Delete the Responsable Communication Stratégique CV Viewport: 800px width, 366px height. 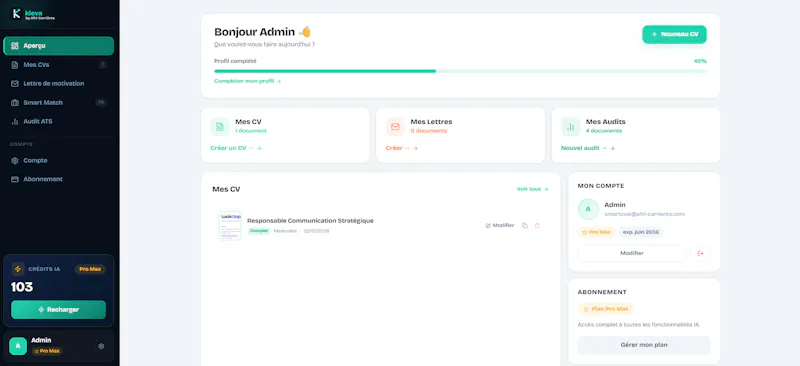537,225
